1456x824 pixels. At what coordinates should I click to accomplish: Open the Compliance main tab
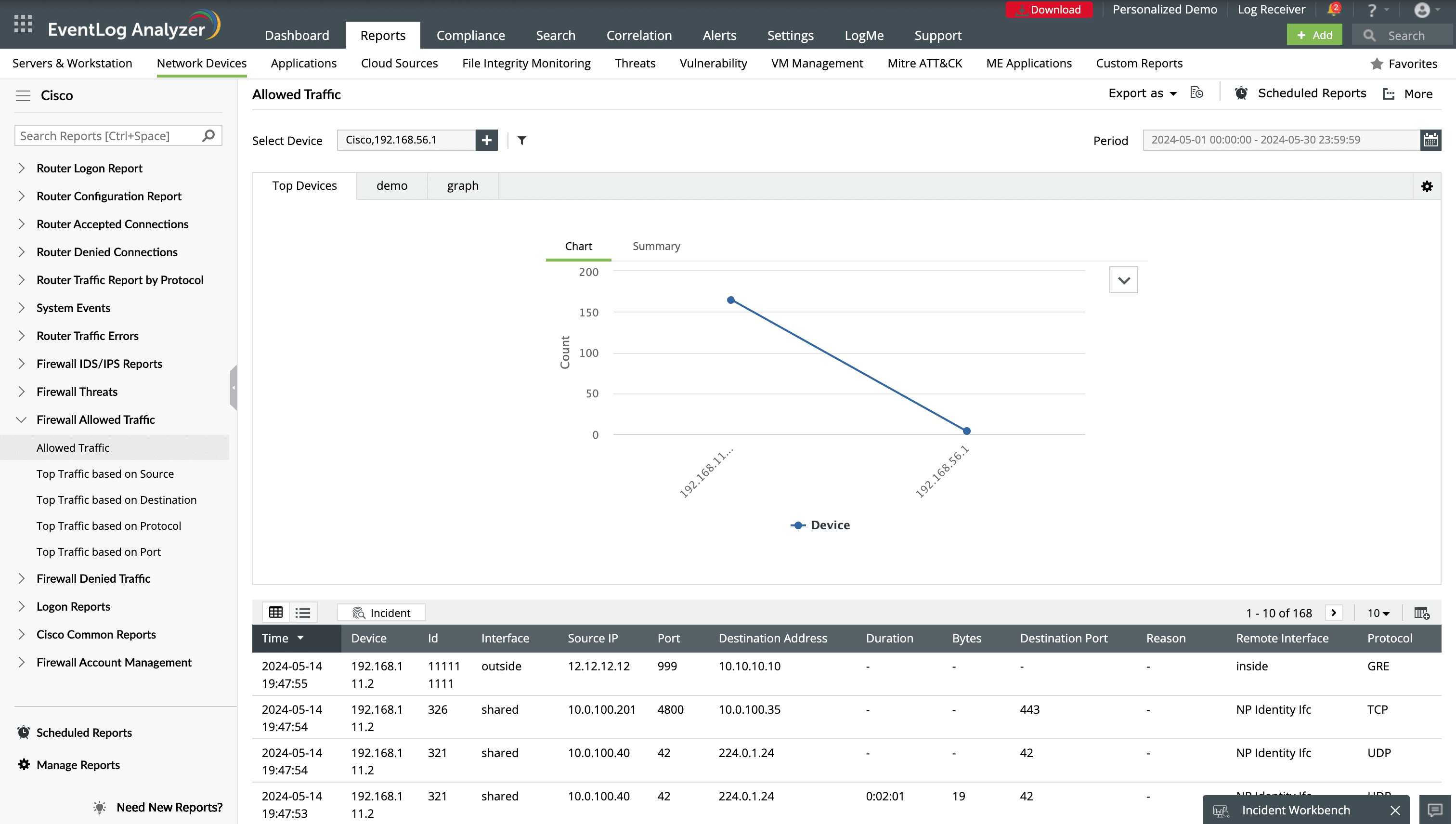click(470, 35)
